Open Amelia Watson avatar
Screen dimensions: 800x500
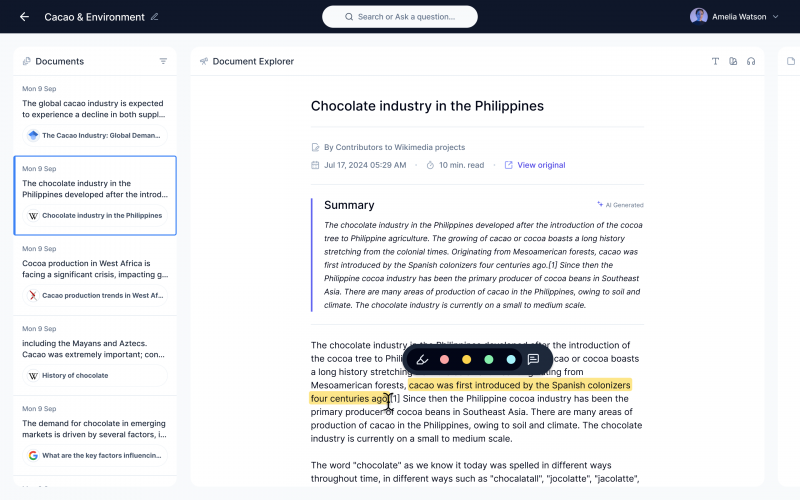coord(698,16)
